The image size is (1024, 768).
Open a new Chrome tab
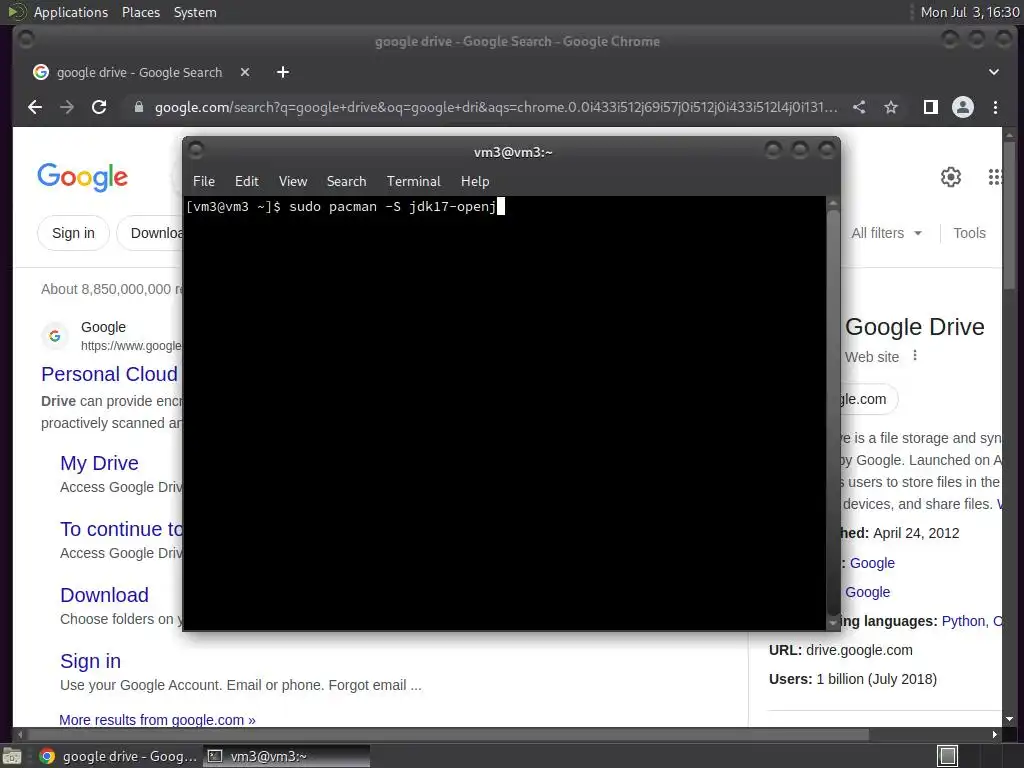click(x=283, y=72)
